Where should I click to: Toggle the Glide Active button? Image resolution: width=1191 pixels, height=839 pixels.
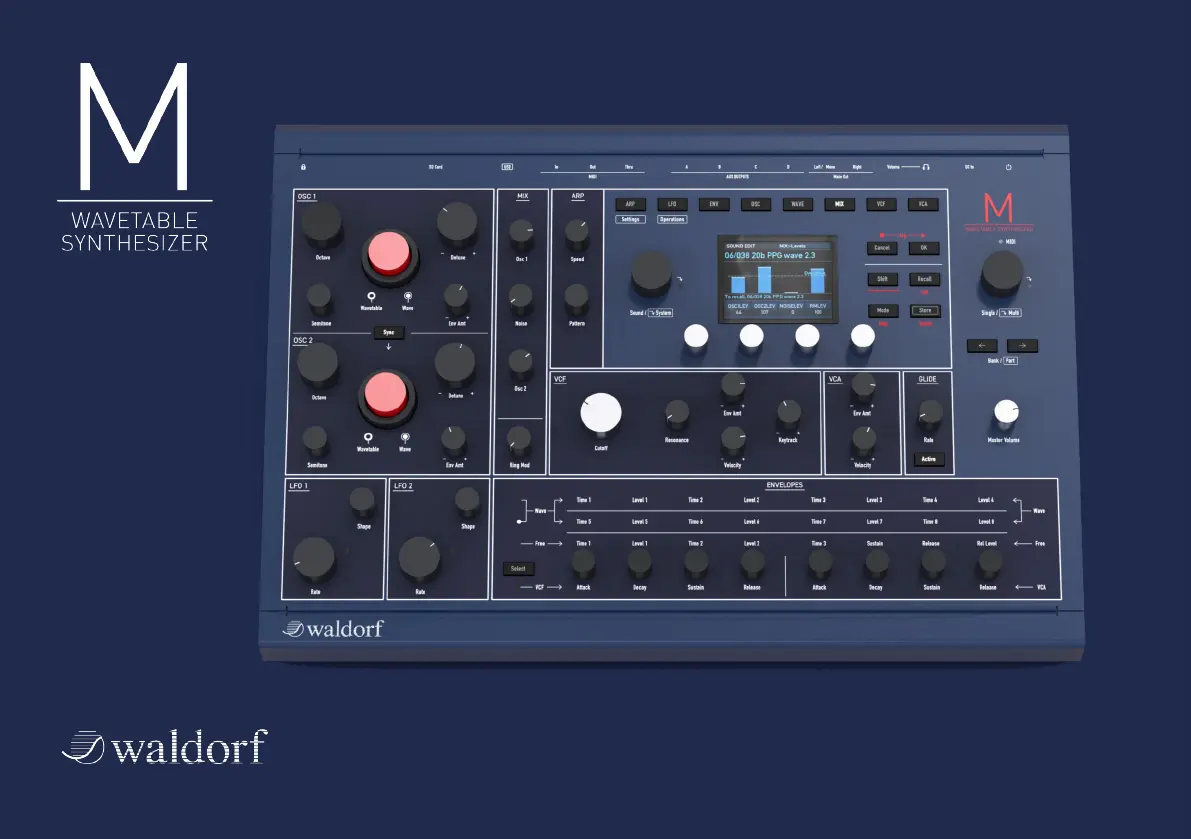928,459
